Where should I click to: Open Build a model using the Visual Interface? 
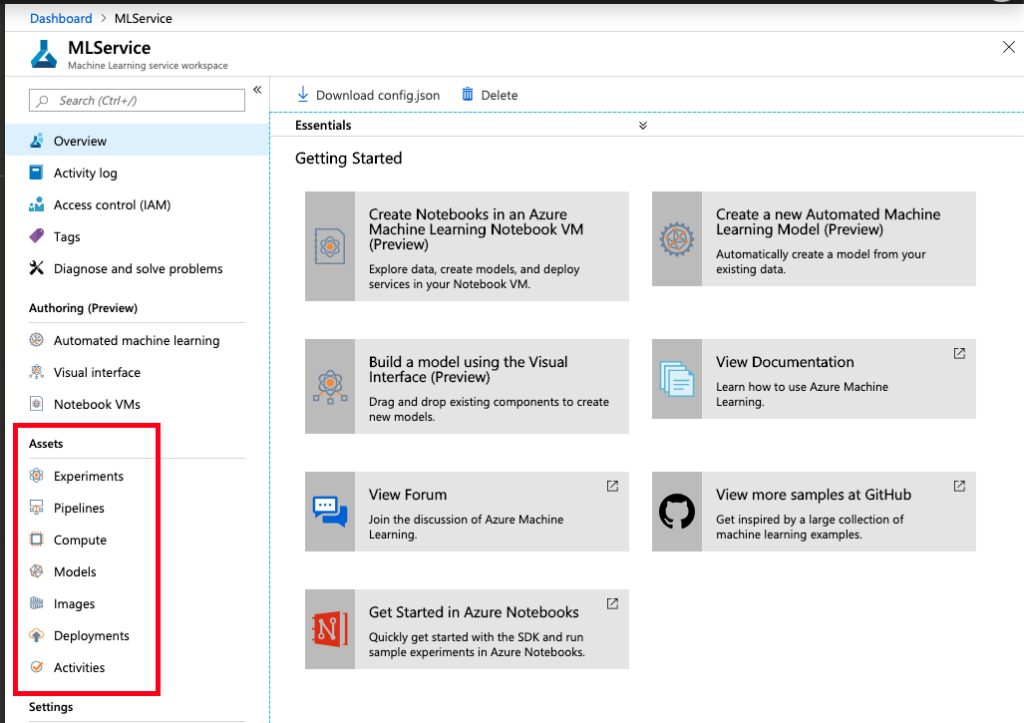(467, 387)
